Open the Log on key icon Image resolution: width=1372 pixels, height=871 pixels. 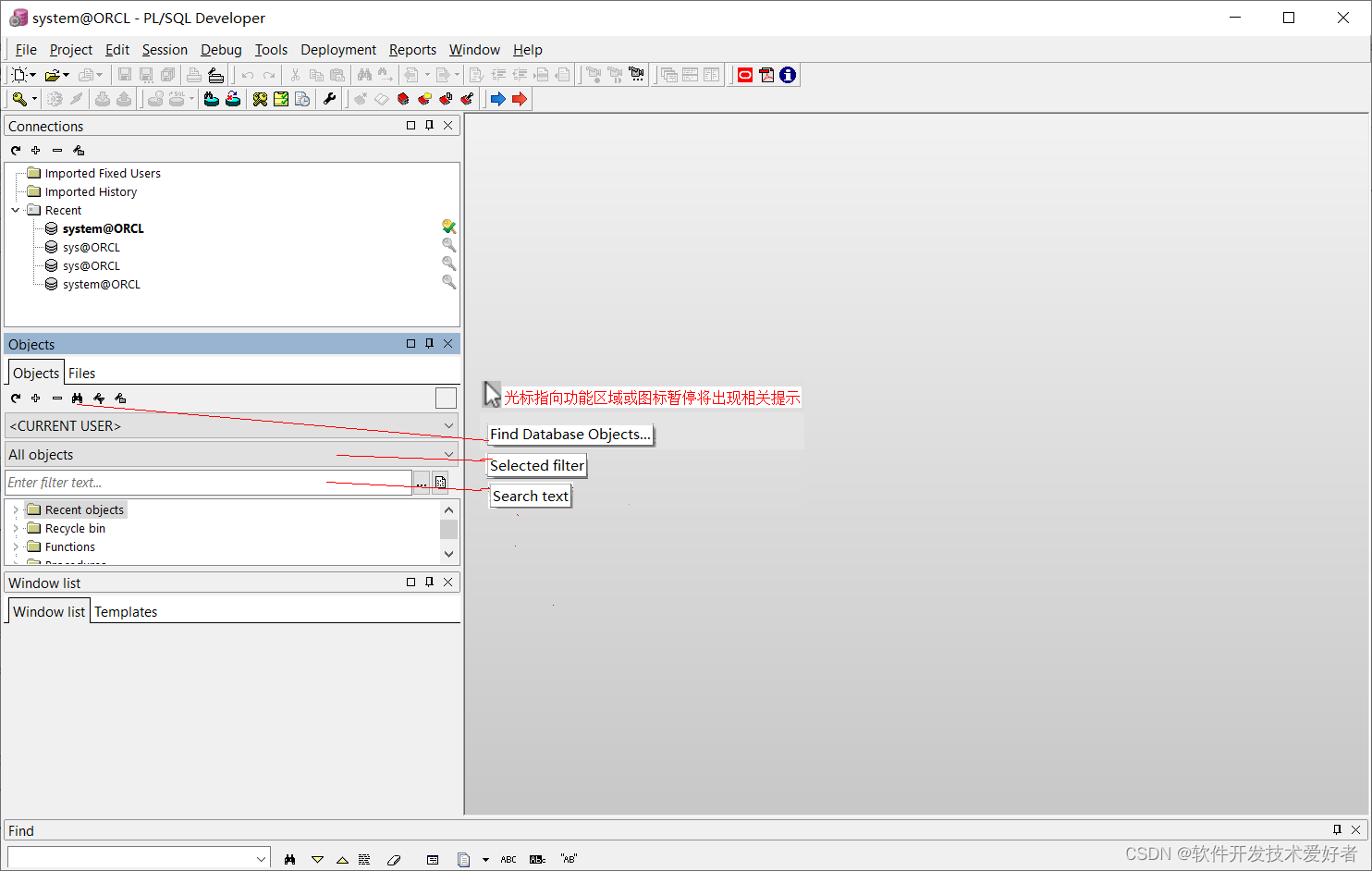[x=18, y=99]
